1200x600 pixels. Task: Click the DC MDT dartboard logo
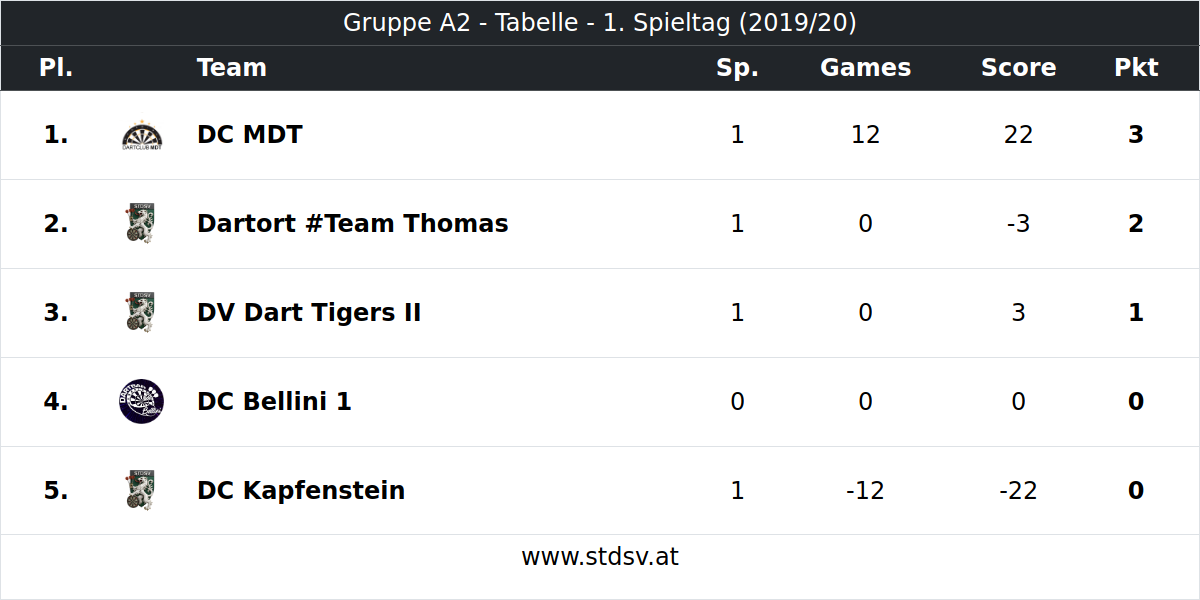141,135
